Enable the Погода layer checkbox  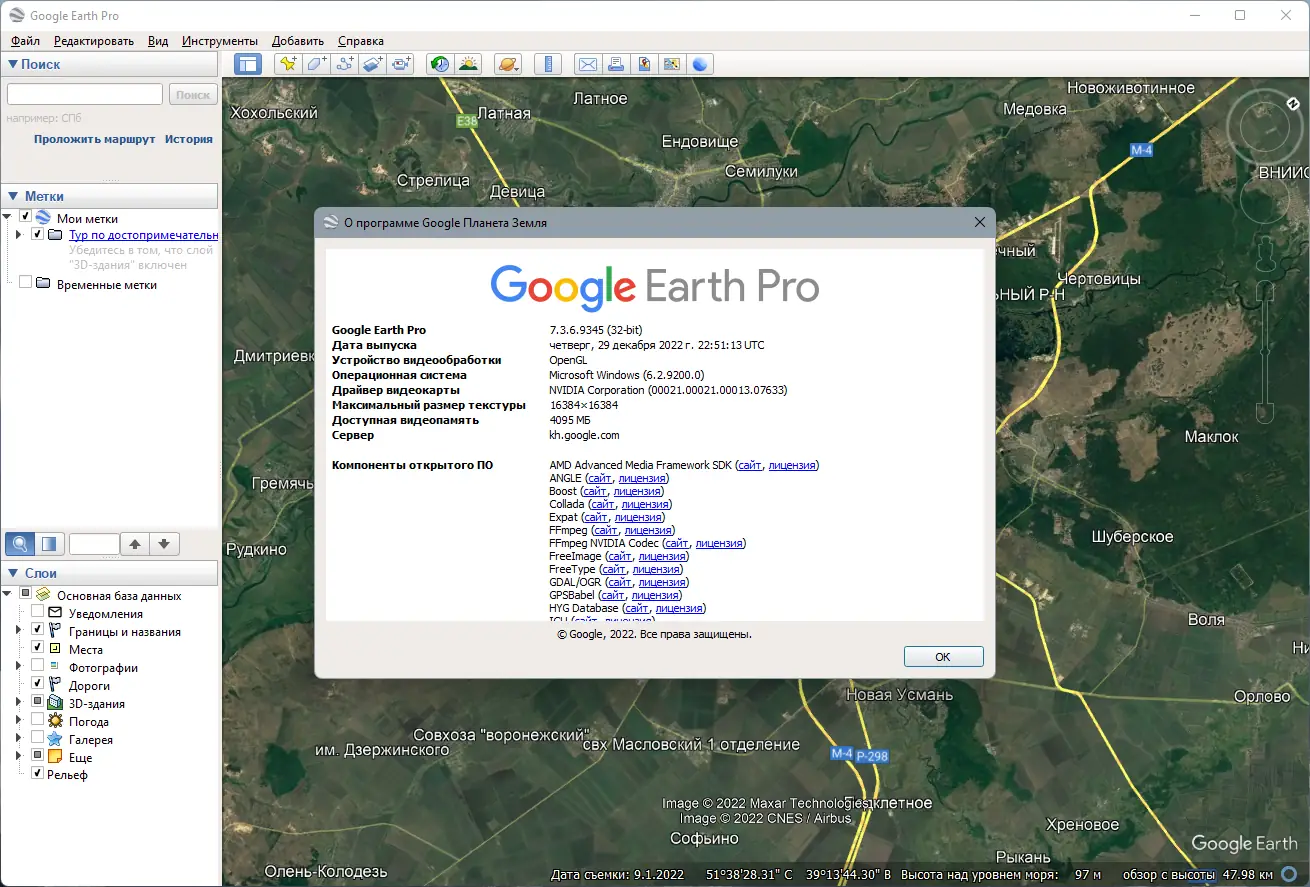36,720
